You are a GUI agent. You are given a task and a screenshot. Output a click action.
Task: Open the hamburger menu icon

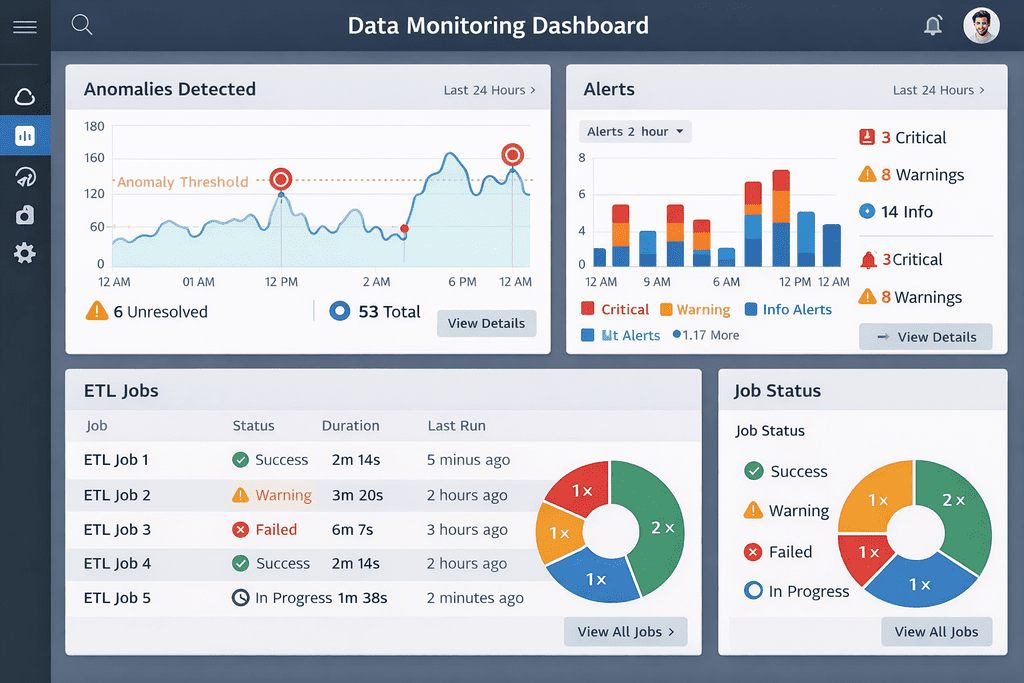click(25, 27)
